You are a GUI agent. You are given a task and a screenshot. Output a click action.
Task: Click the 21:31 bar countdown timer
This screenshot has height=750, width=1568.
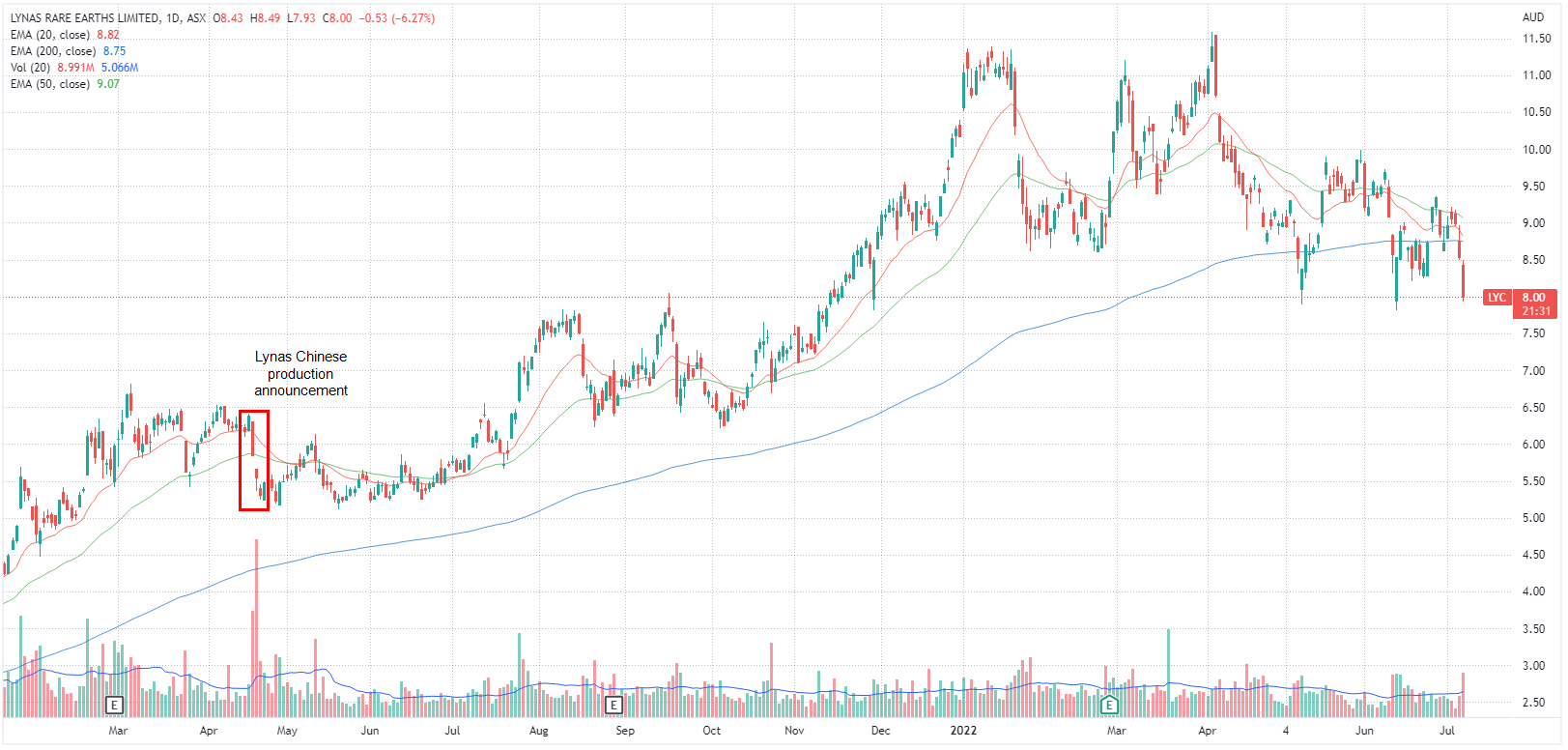[1536, 311]
